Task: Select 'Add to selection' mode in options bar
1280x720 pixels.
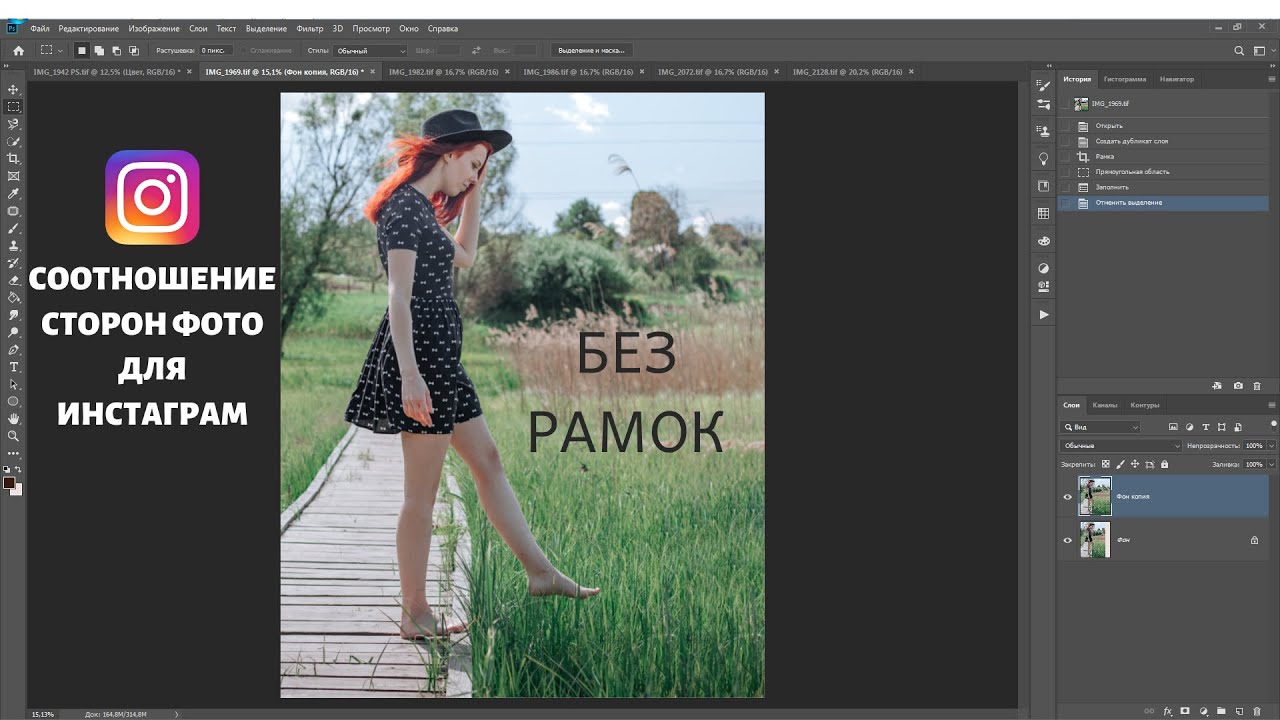Action: (x=99, y=50)
